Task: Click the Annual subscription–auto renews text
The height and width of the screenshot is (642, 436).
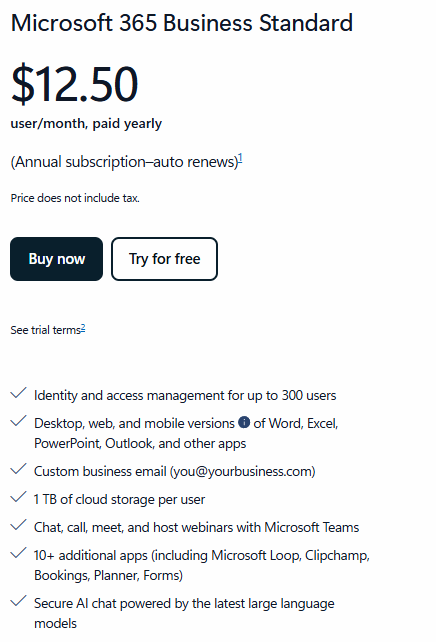Action: (124, 162)
